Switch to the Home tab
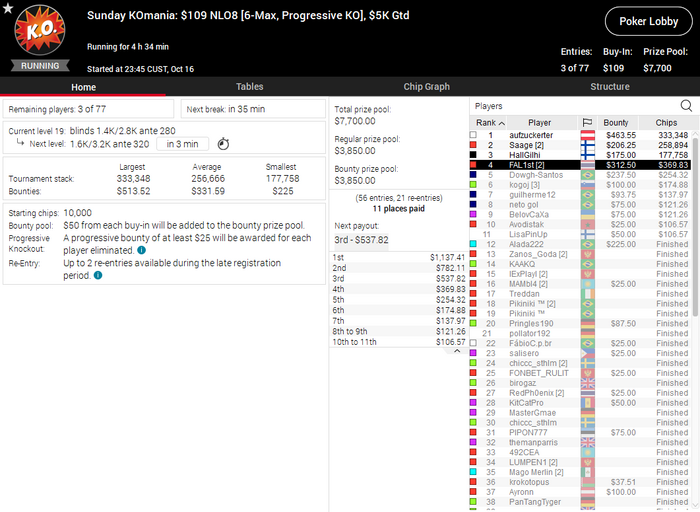The width and height of the screenshot is (700, 512). click(x=83, y=87)
